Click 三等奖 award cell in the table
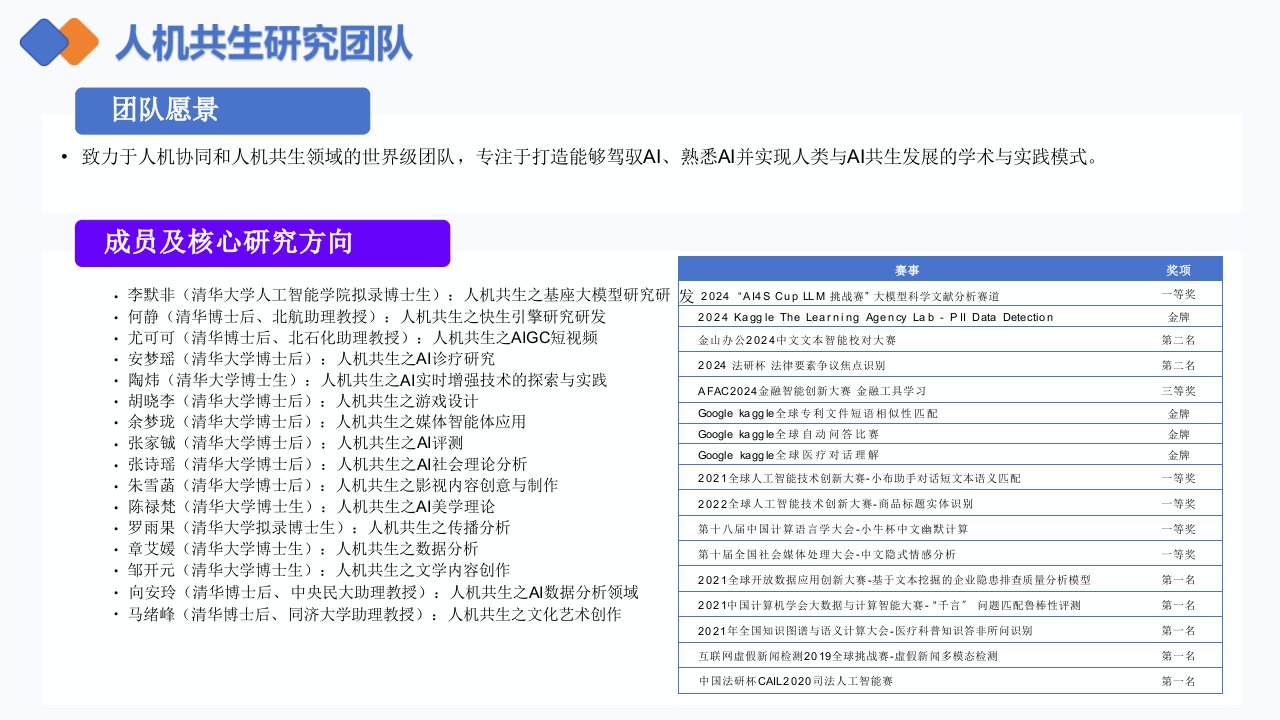1280x720 pixels. pyautogui.click(x=1178, y=390)
